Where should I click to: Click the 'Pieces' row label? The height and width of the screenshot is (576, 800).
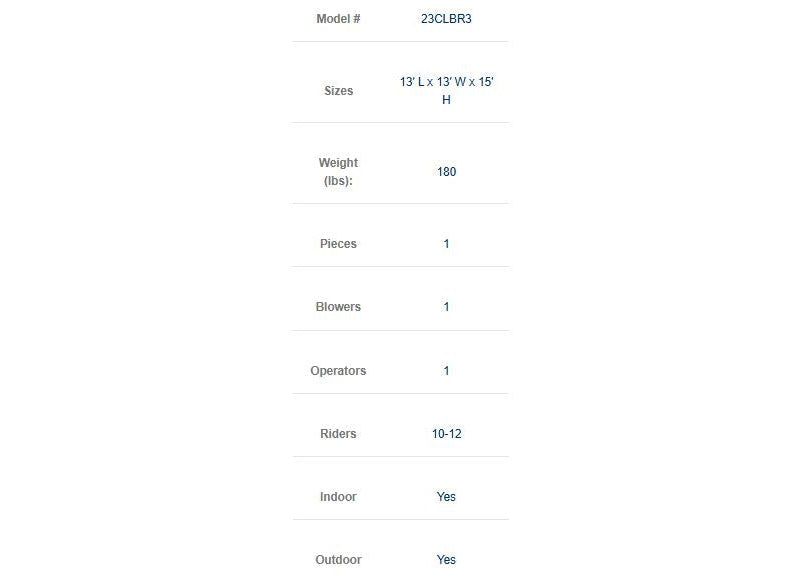coord(338,244)
